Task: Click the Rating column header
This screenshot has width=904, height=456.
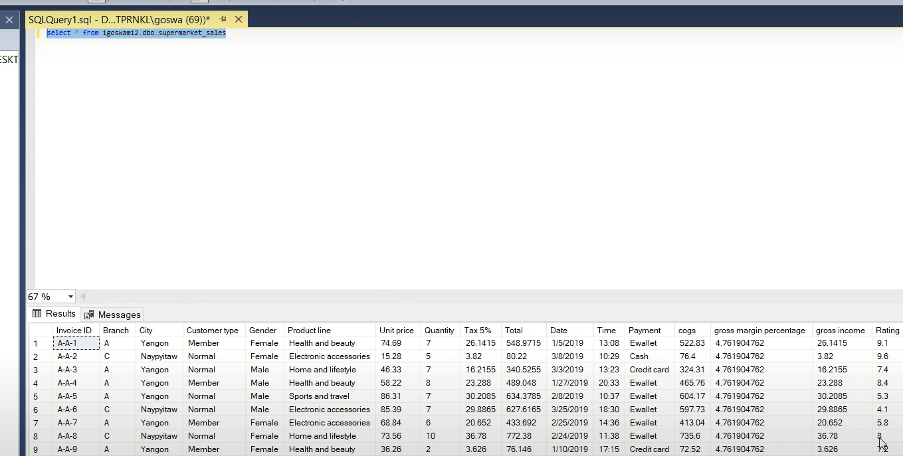Action: [x=887, y=330]
